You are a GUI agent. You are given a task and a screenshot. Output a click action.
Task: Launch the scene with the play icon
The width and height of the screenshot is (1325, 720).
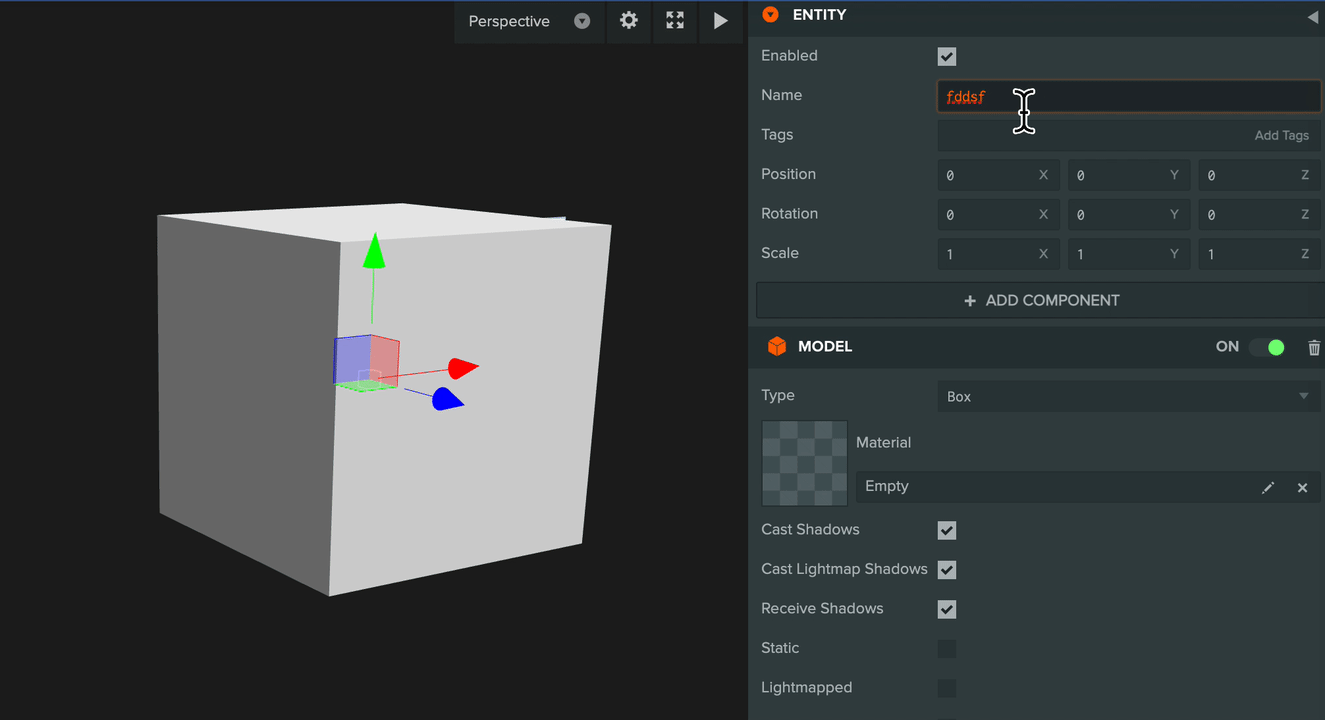(x=720, y=21)
